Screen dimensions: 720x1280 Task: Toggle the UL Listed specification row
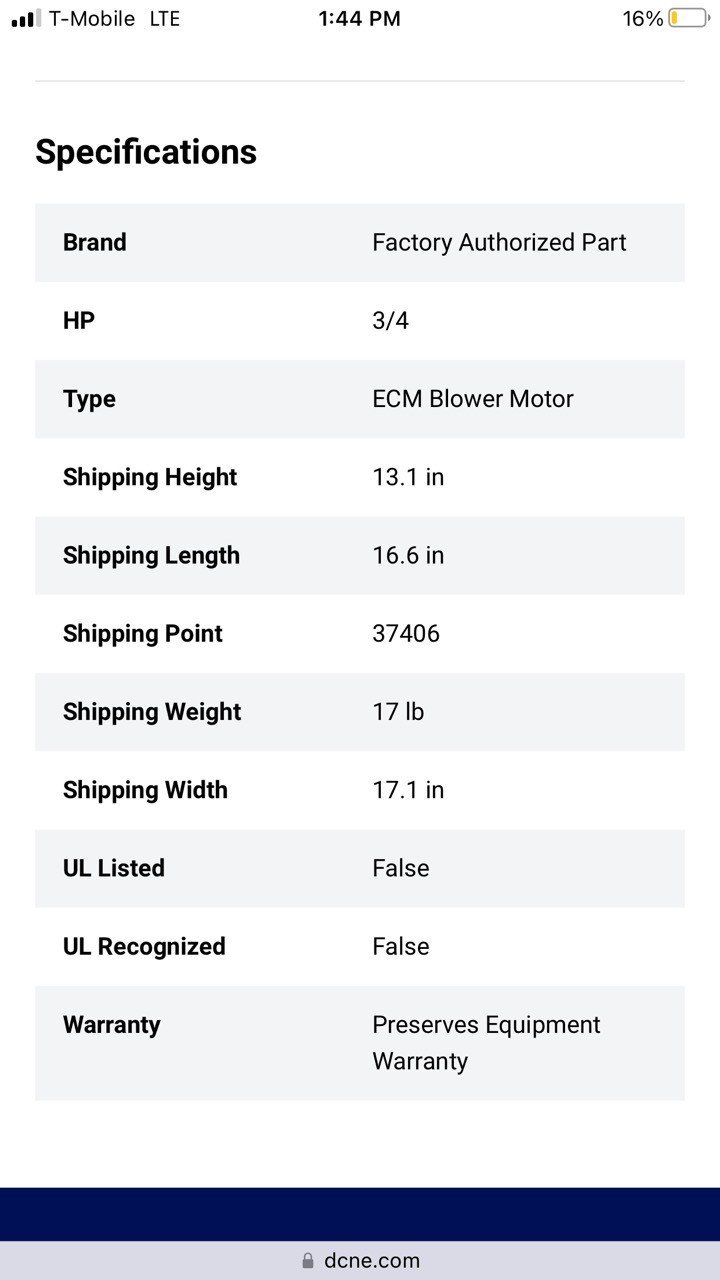pyautogui.click(x=360, y=868)
